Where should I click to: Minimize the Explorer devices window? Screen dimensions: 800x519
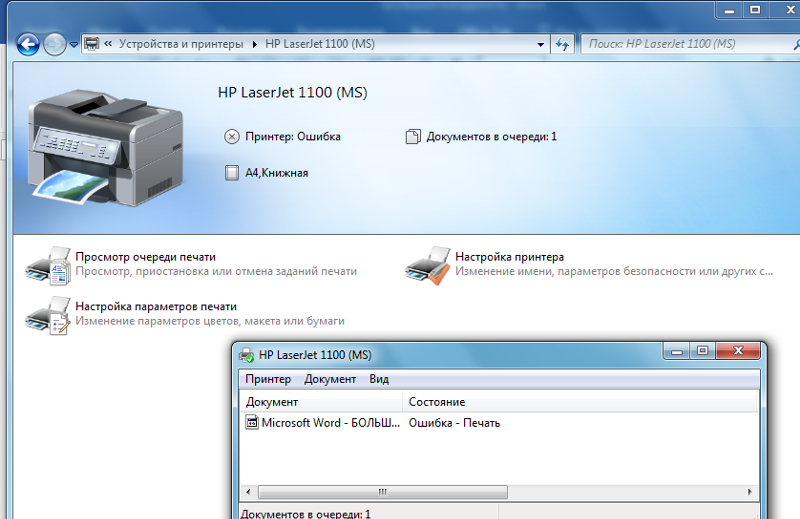click(730, 10)
